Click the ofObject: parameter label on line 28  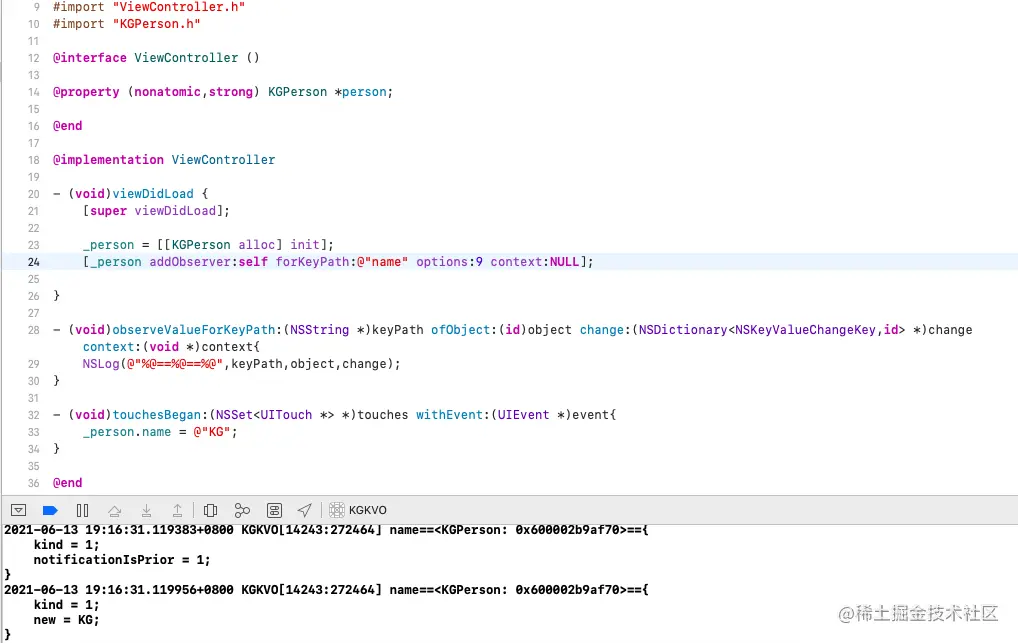(x=464, y=330)
